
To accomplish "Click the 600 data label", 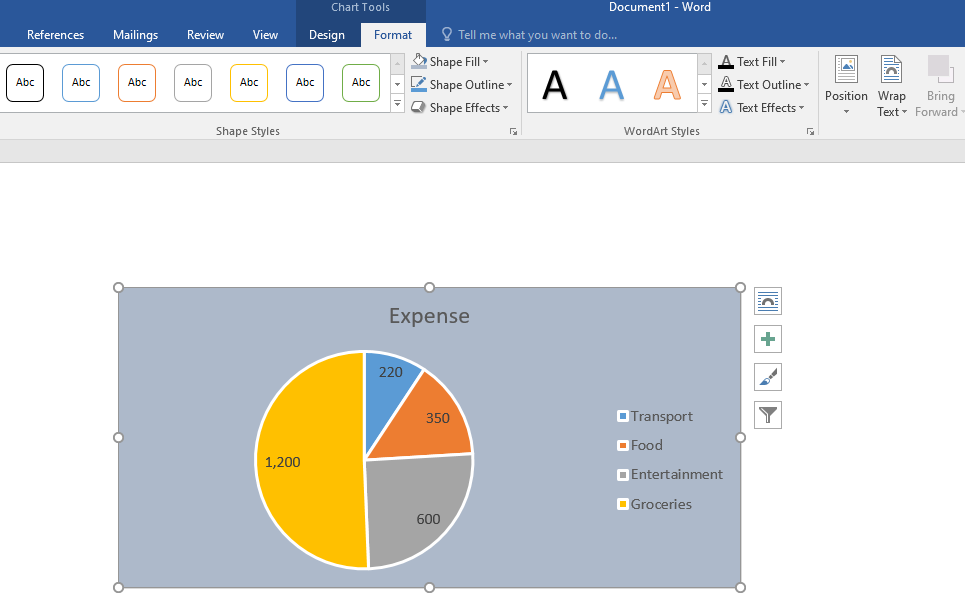I will (428, 519).
